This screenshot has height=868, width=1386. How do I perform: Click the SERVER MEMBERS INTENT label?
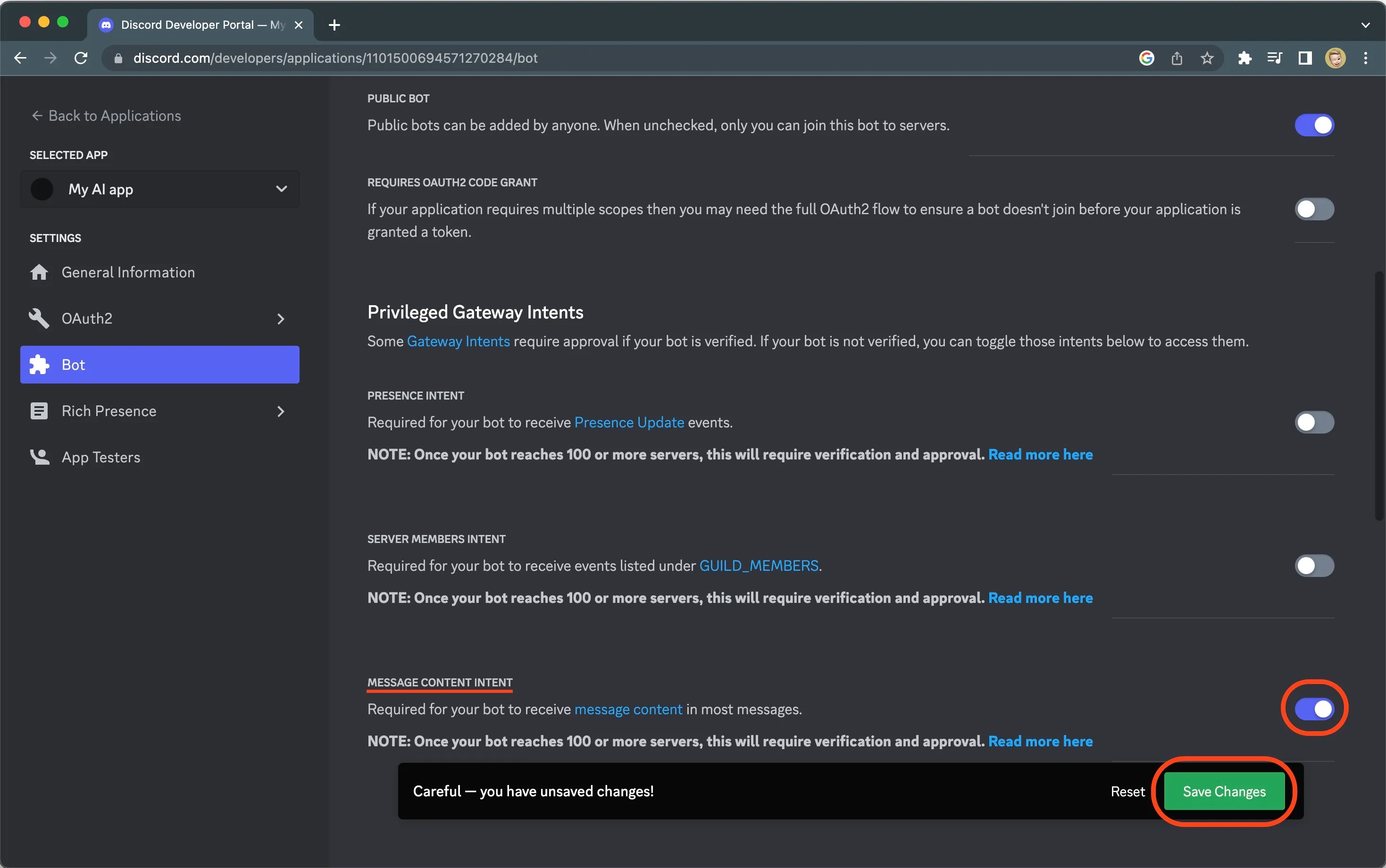pos(436,539)
